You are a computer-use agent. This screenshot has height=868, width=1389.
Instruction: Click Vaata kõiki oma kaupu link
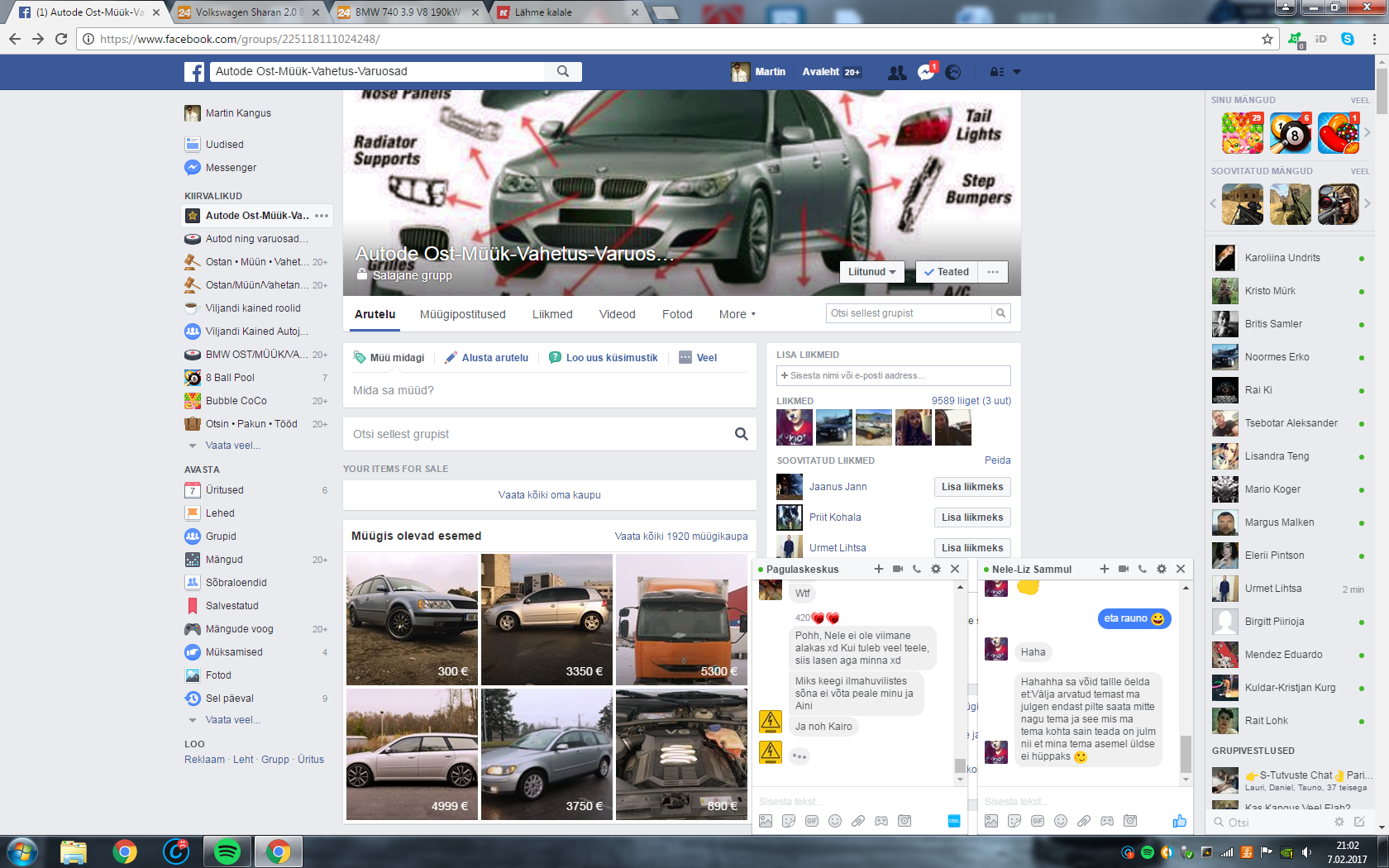click(x=550, y=495)
